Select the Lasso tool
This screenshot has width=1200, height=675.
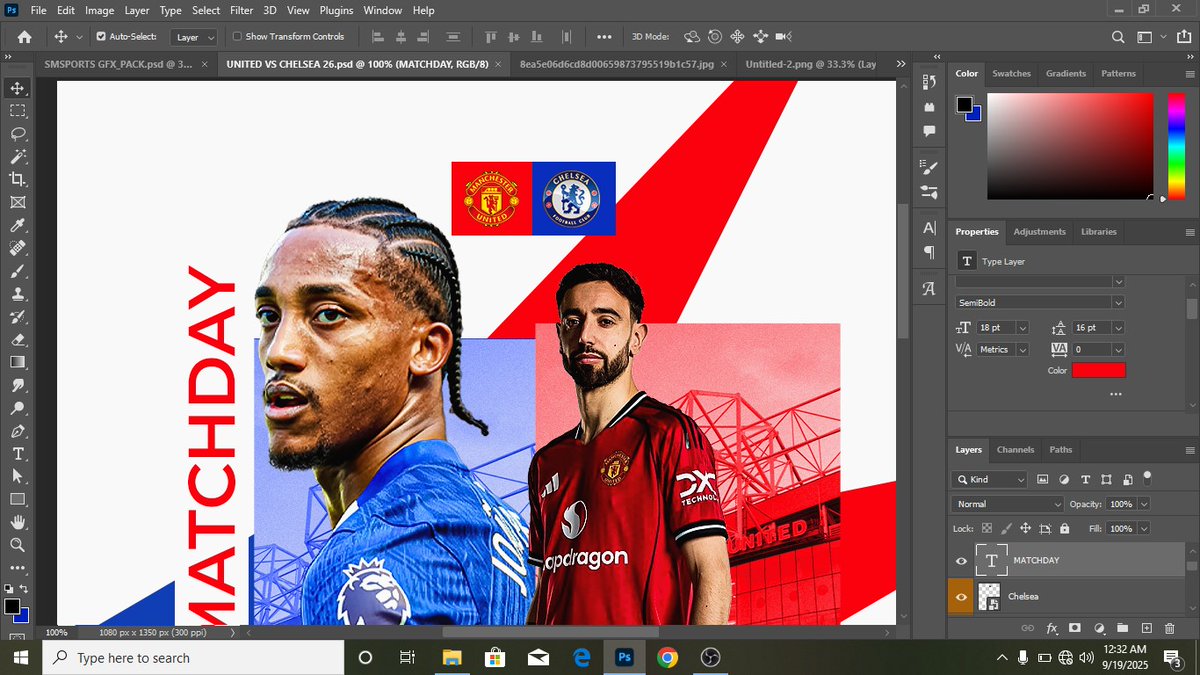(17, 133)
